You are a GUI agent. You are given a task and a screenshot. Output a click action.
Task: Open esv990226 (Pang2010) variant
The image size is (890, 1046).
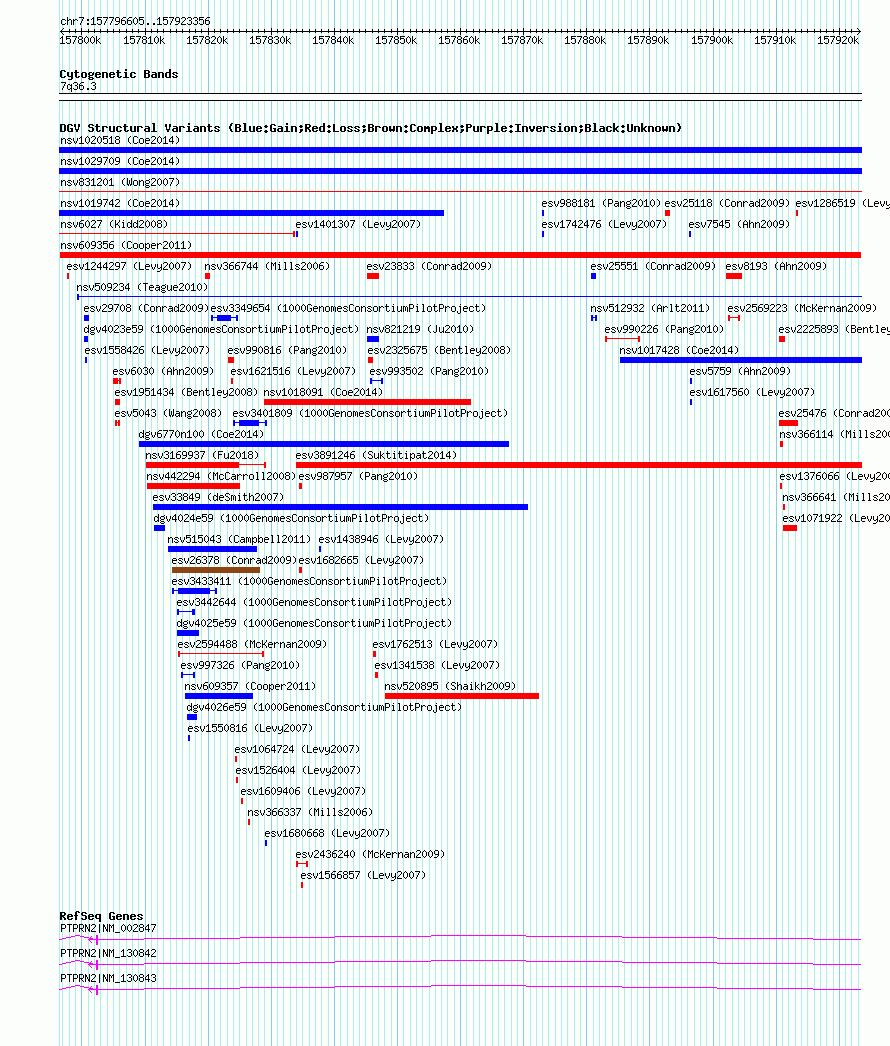(664, 329)
